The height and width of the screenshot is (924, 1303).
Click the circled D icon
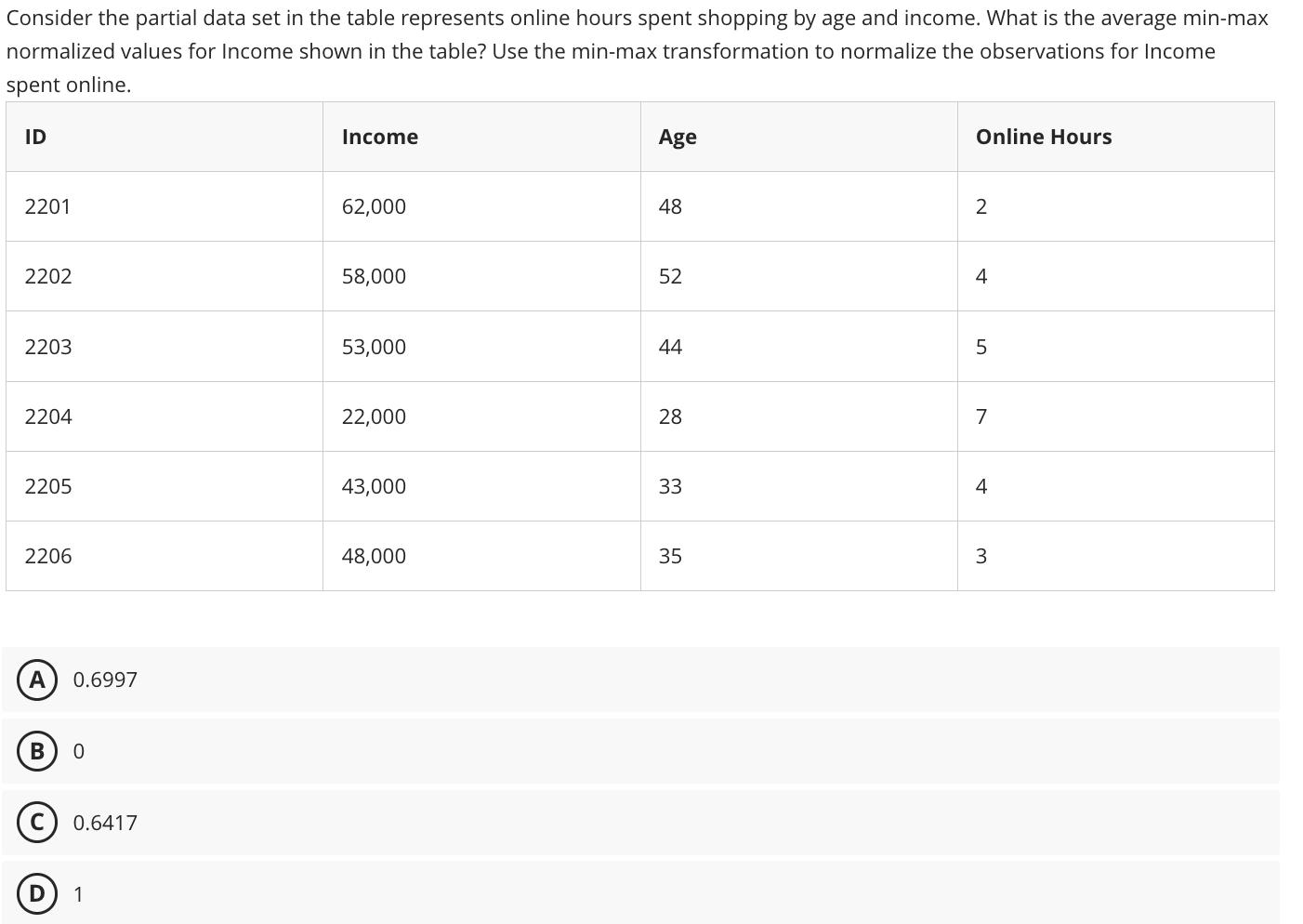pos(37,893)
